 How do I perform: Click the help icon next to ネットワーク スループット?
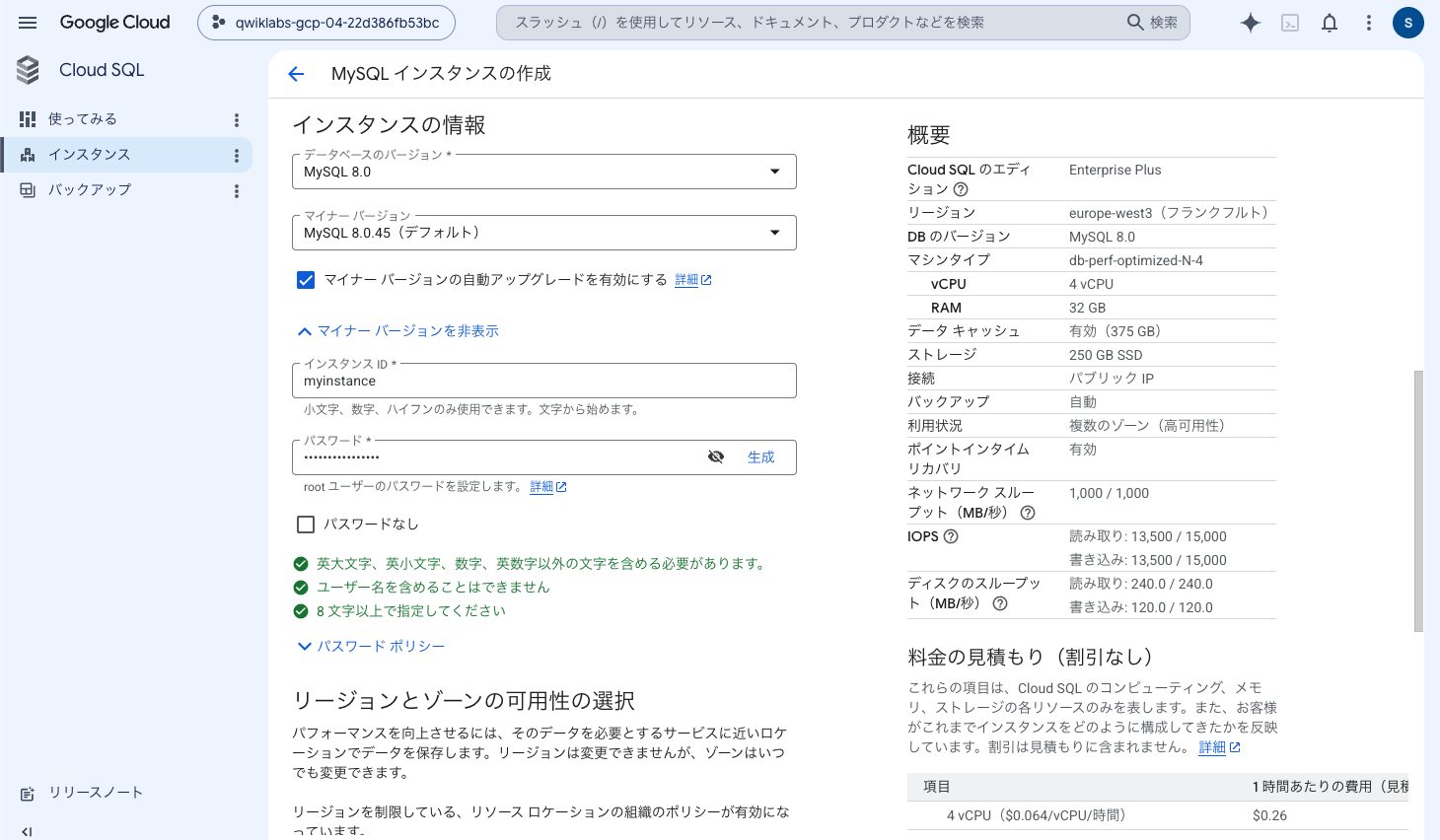pyautogui.click(x=1028, y=513)
